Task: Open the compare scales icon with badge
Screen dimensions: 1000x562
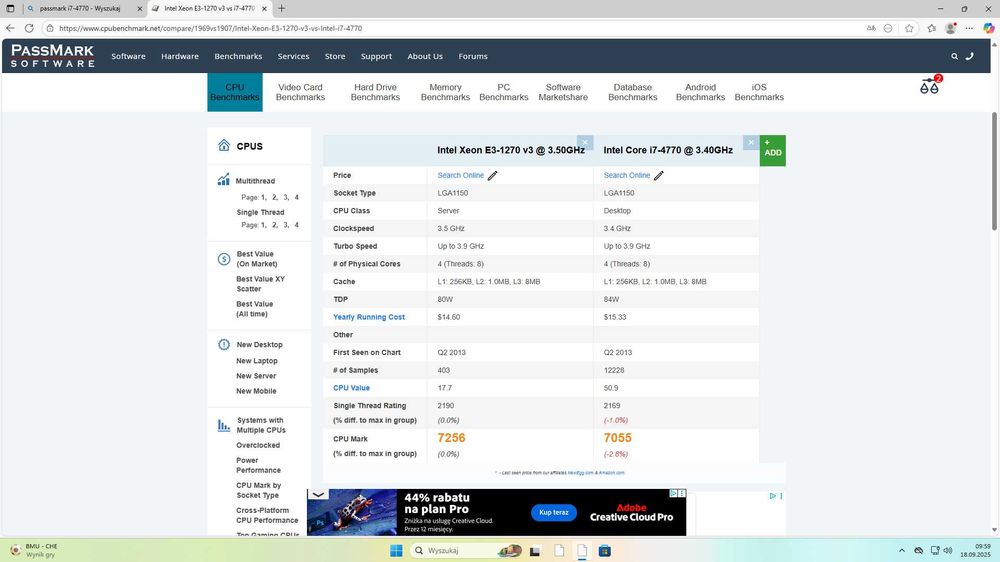Action: pyautogui.click(x=930, y=85)
